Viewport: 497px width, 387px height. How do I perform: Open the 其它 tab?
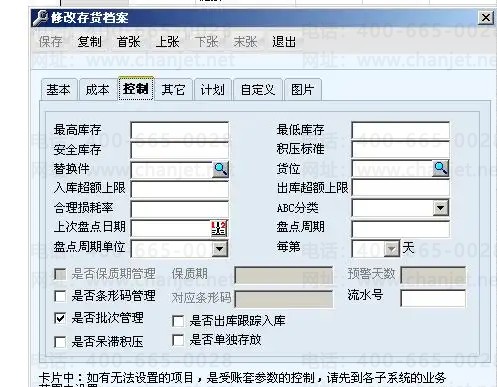coord(174,90)
